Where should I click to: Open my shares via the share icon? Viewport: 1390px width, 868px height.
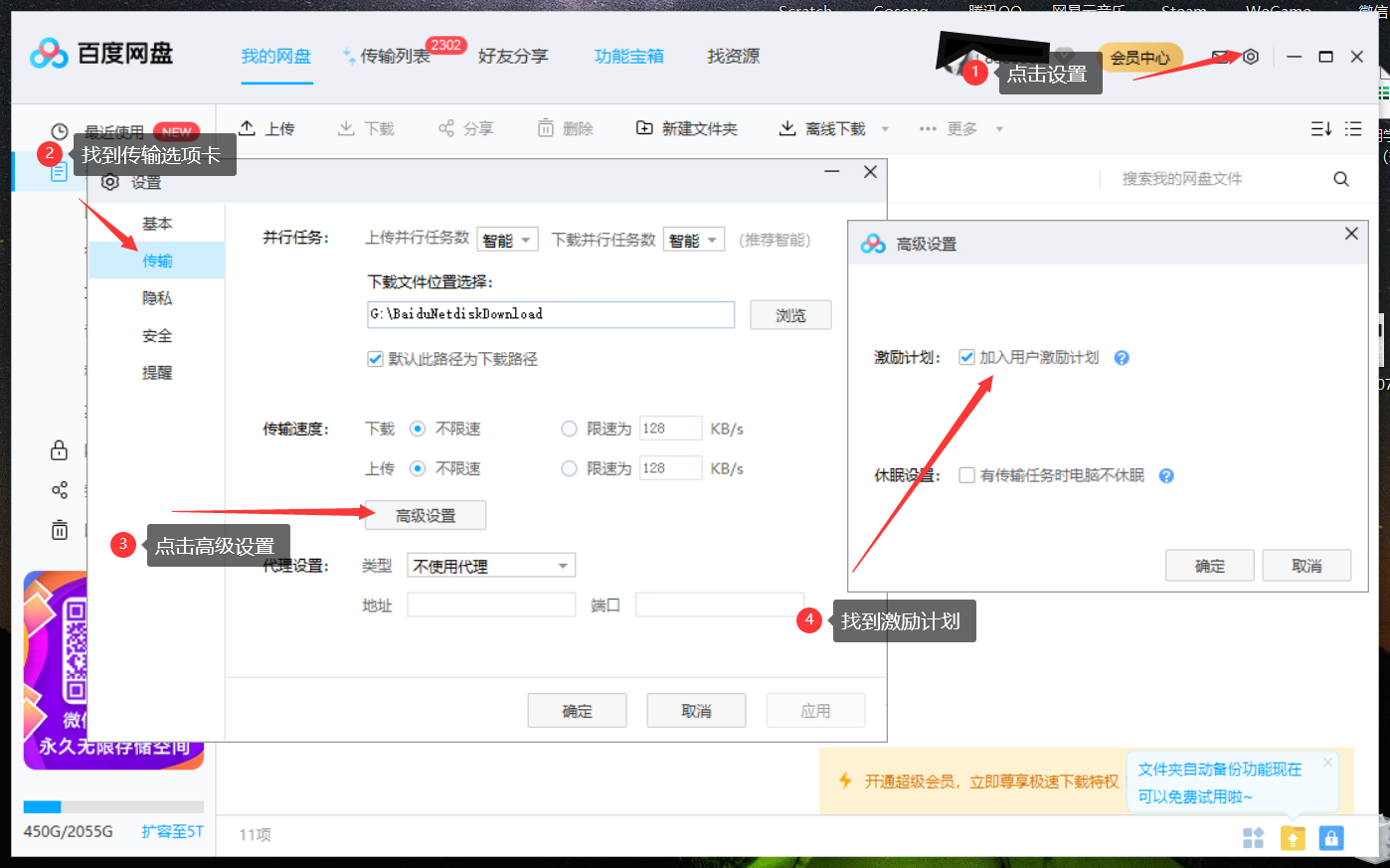pyautogui.click(x=59, y=489)
